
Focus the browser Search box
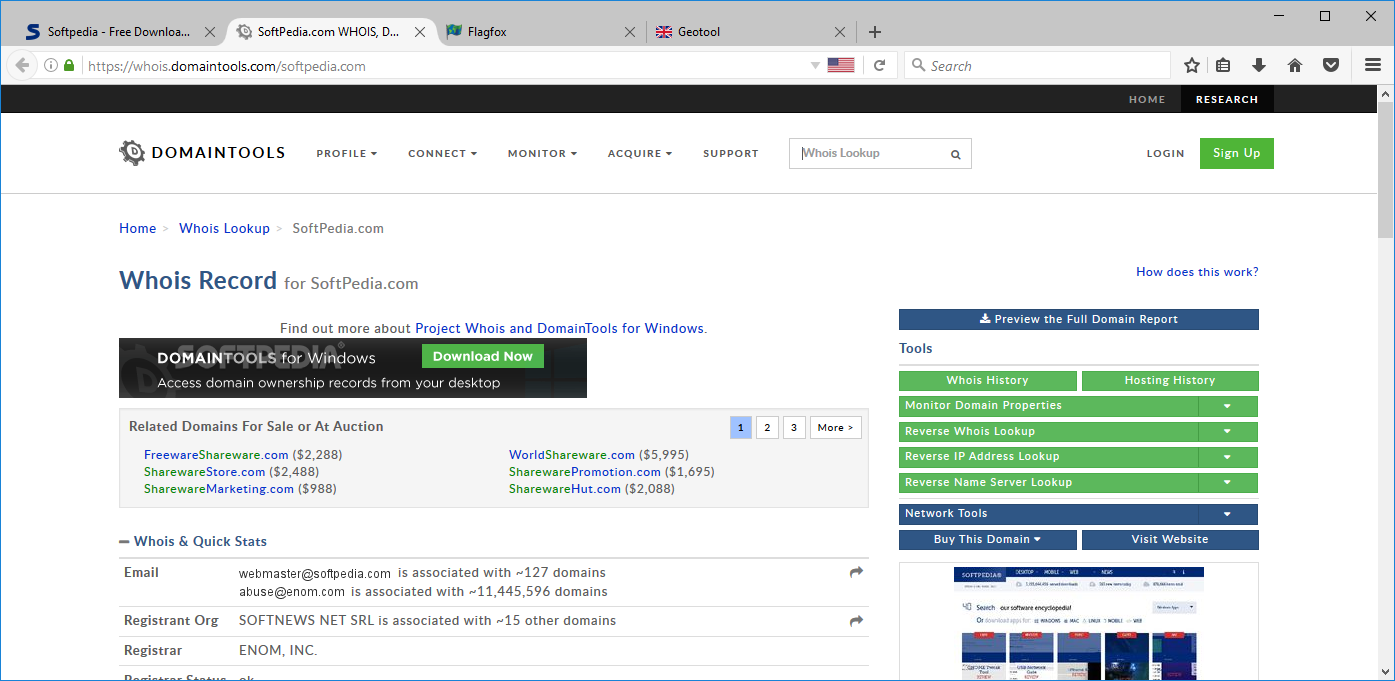coord(1037,66)
